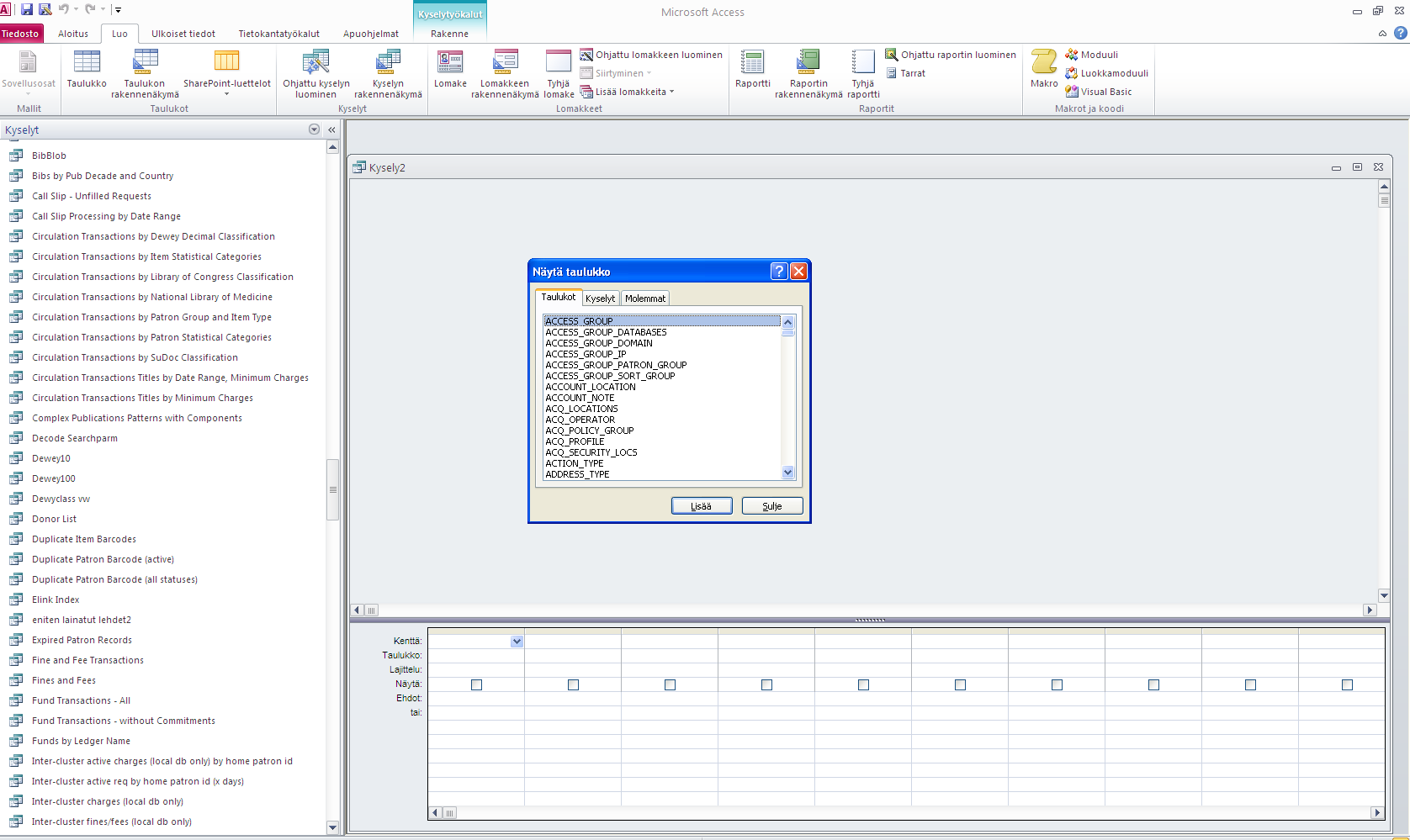Open the Expired Patron Records query

pyautogui.click(x=82, y=640)
